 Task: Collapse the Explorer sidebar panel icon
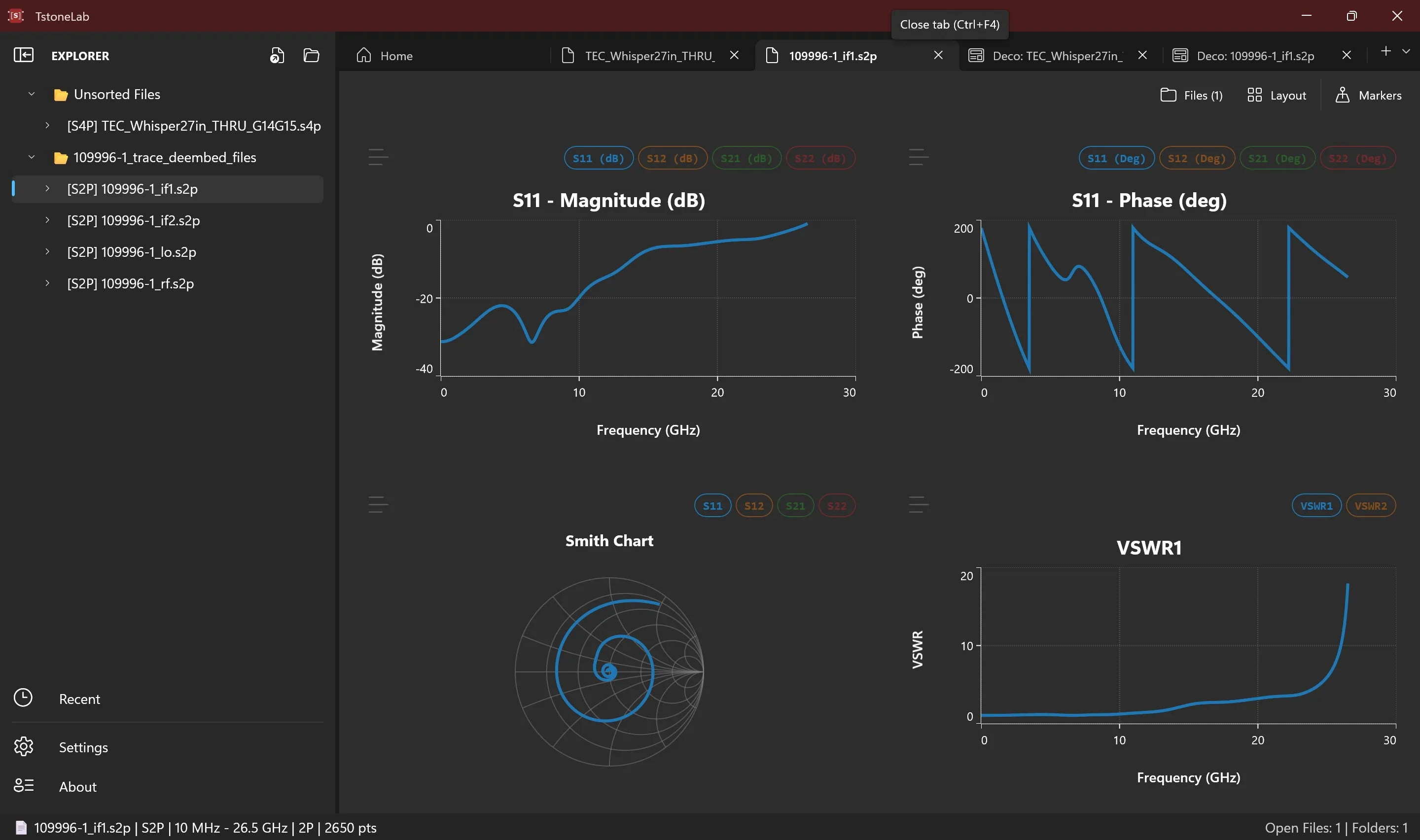[23, 55]
